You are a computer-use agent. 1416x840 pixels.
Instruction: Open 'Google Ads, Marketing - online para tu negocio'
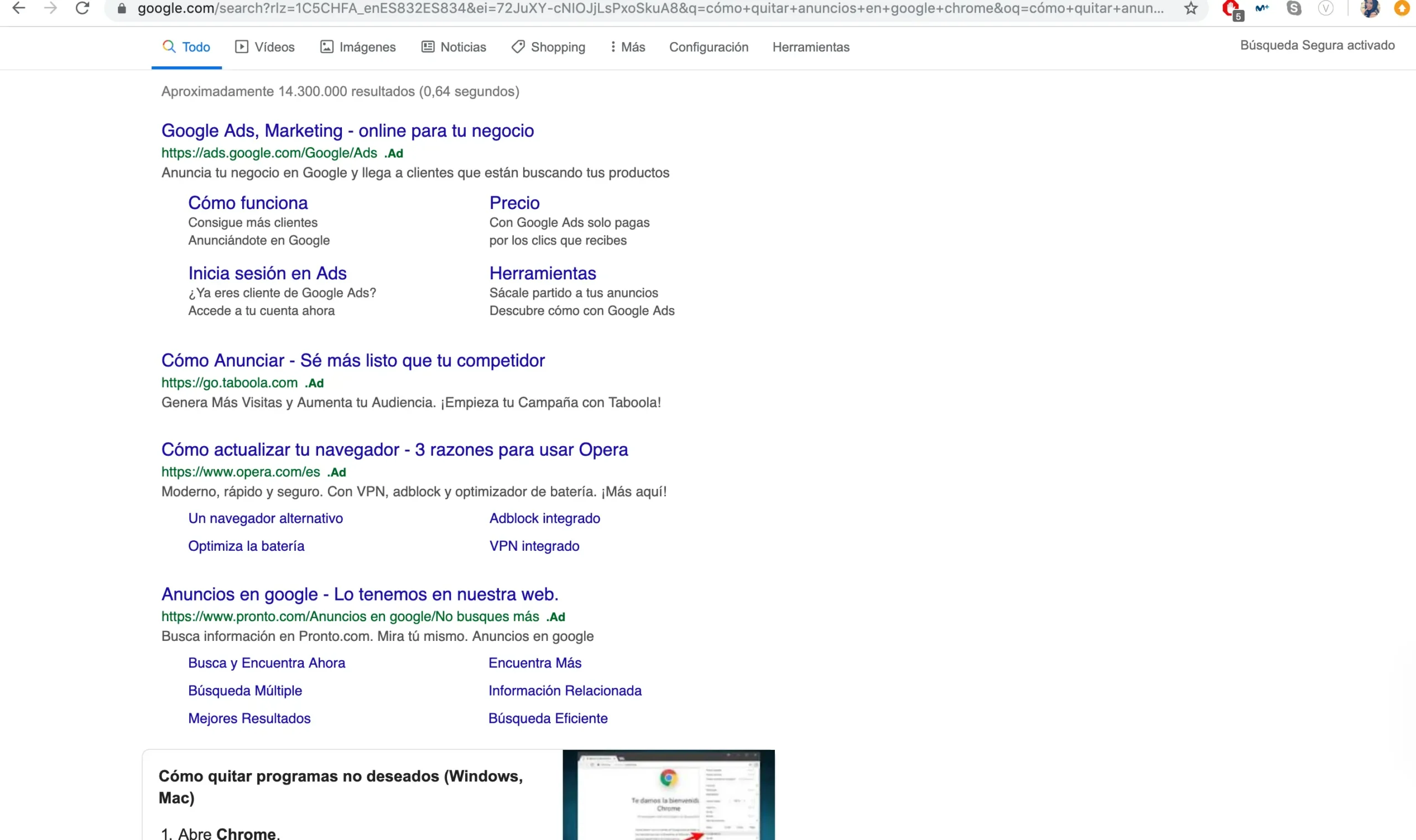tap(347, 131)
